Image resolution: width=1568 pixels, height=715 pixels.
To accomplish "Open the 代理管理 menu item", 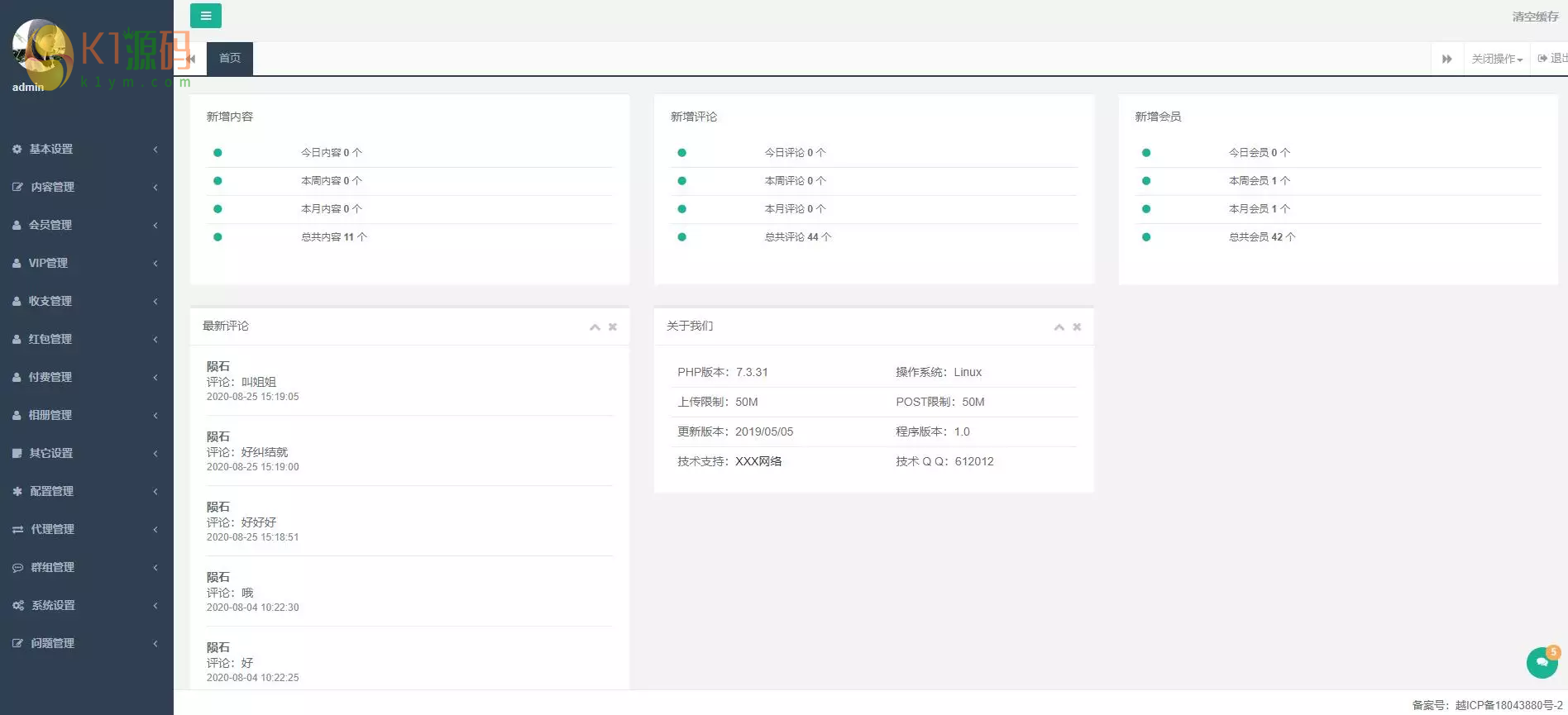I will click(x=87, y=529).
